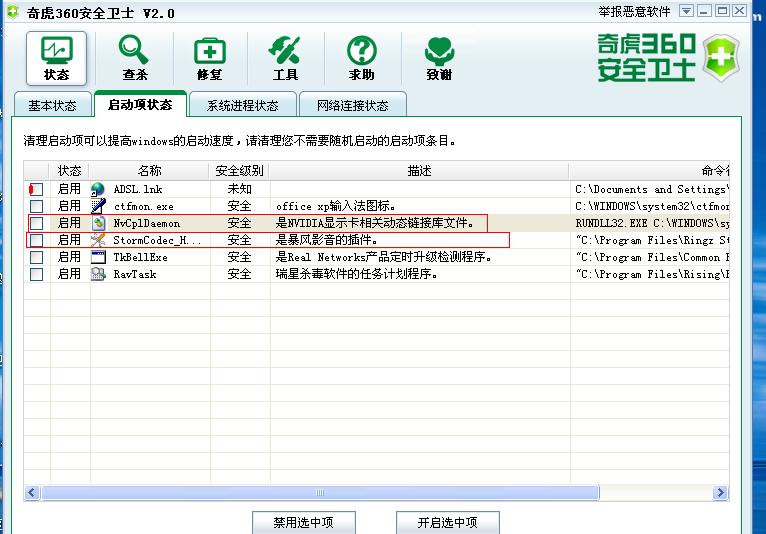This screenshot has height=534, width=766.
Task: Click the RavTask row icon
Action: pos(98,274)
